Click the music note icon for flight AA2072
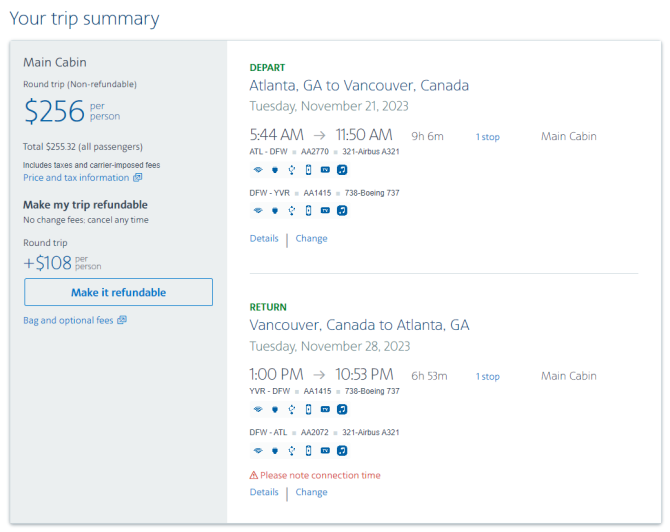Viewport: 670px width, 532px height. [x=342, y=450]
